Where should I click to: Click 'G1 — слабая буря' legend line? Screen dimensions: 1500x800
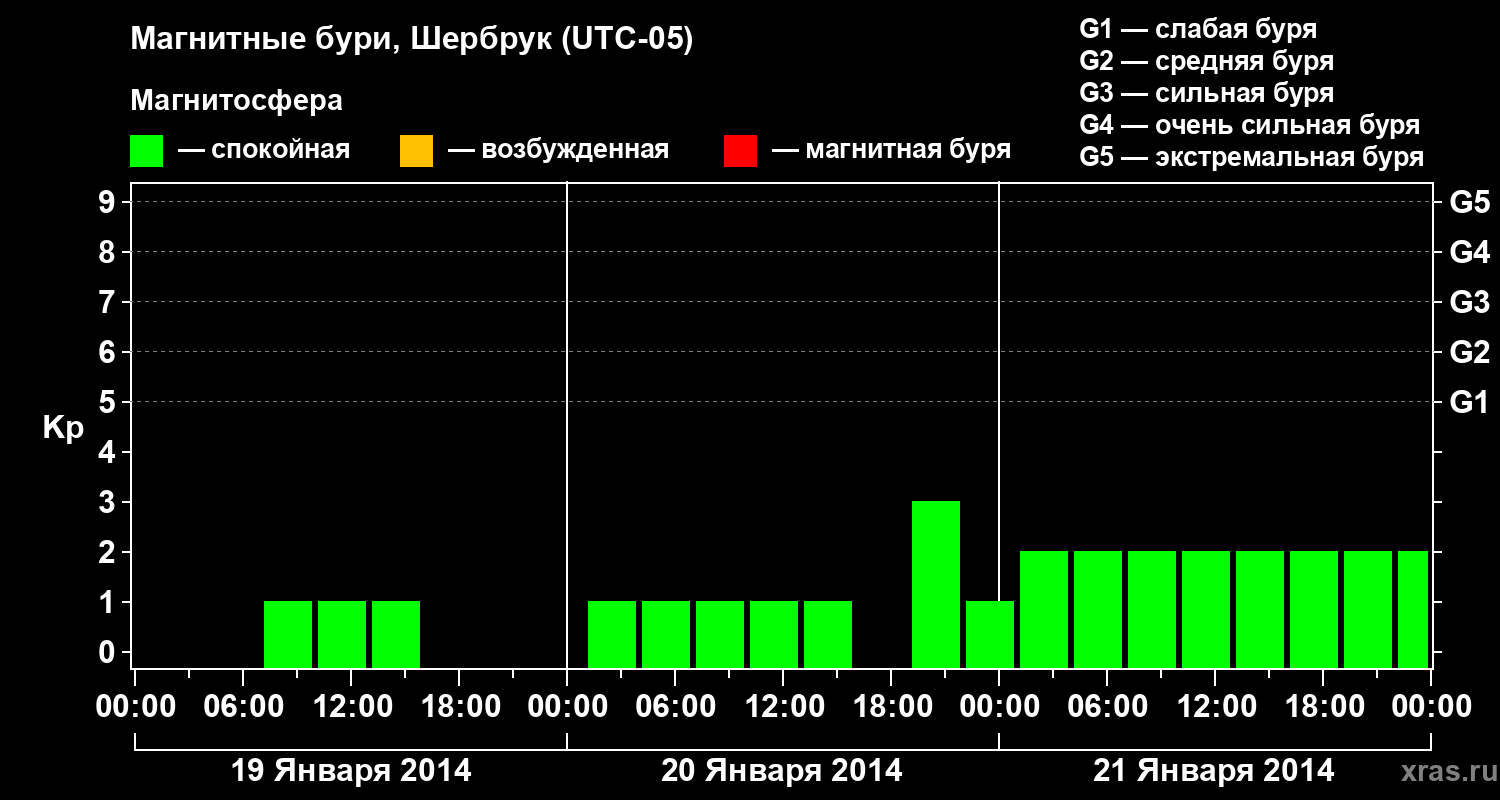[1198, 29]
